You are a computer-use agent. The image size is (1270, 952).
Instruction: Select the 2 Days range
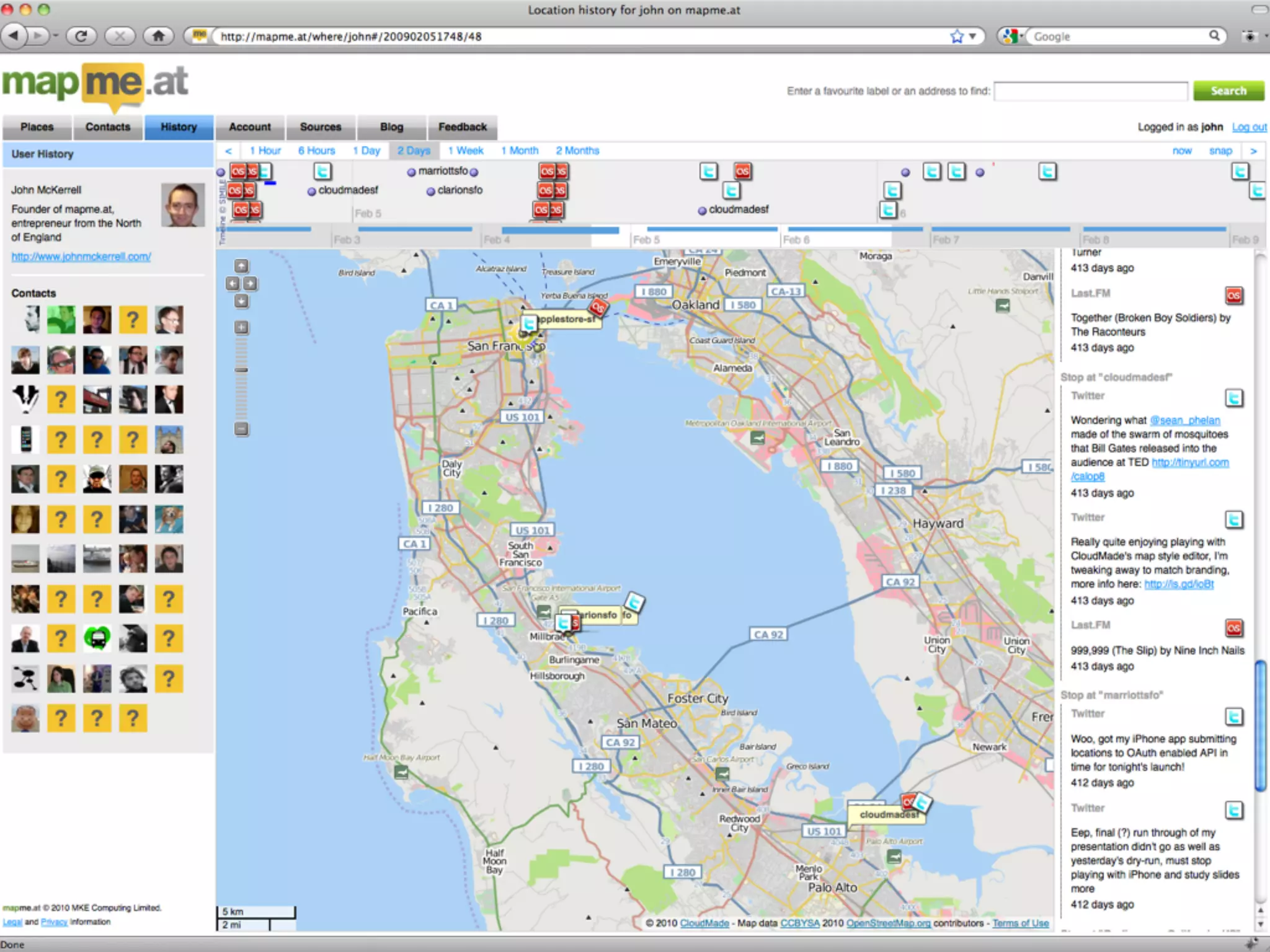pos(414,151)
